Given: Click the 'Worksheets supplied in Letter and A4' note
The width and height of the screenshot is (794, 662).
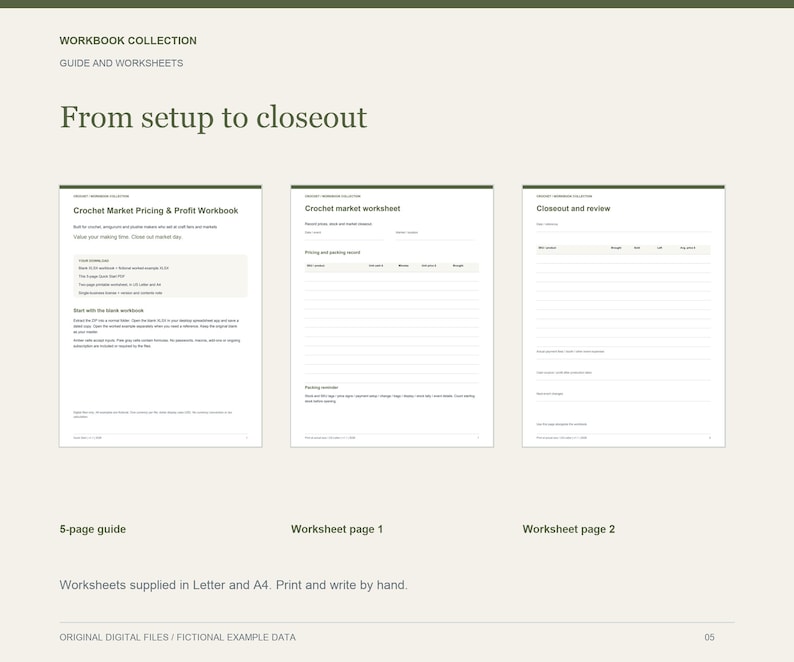Looking at the screenshot, I should 233,585.
